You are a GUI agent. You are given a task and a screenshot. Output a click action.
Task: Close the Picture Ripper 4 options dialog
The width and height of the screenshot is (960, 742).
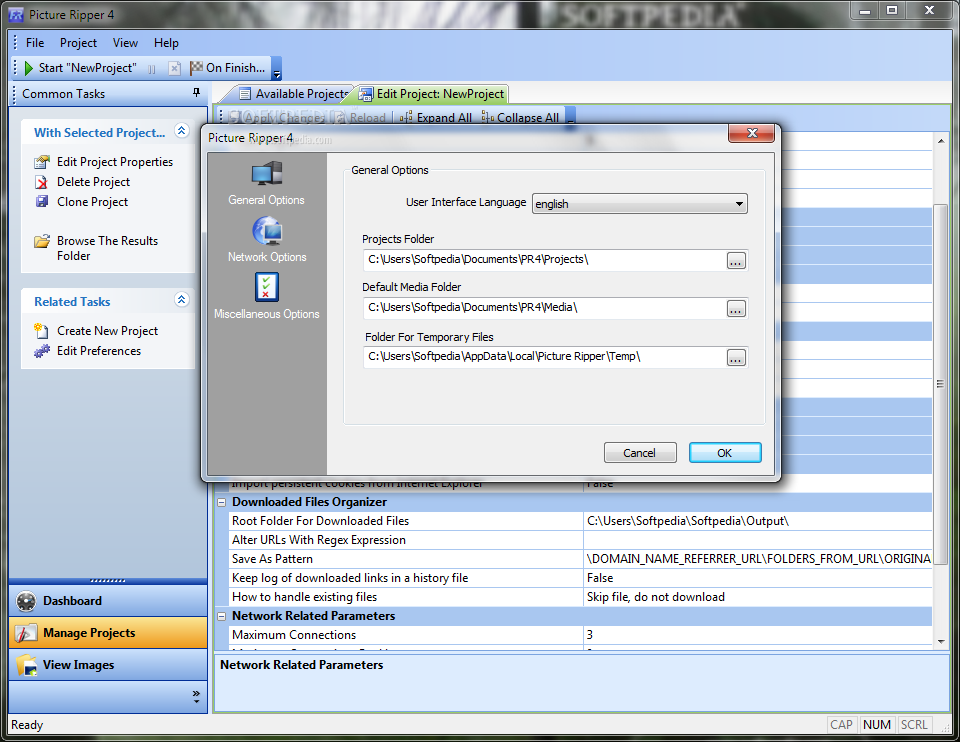point(752,133)
